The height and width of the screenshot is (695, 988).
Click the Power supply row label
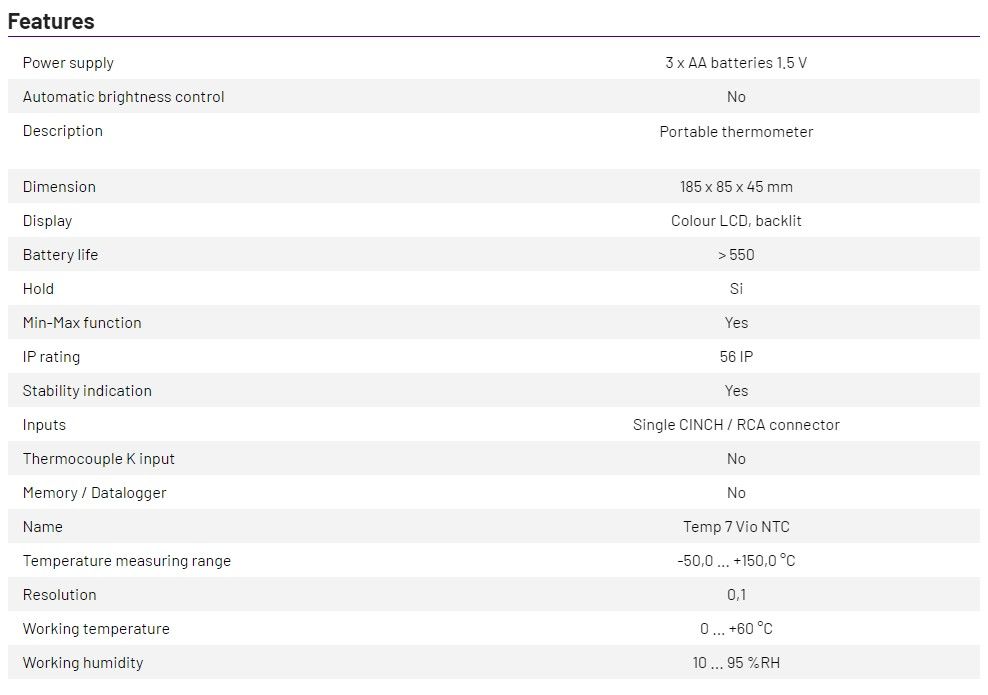(68, 63)
